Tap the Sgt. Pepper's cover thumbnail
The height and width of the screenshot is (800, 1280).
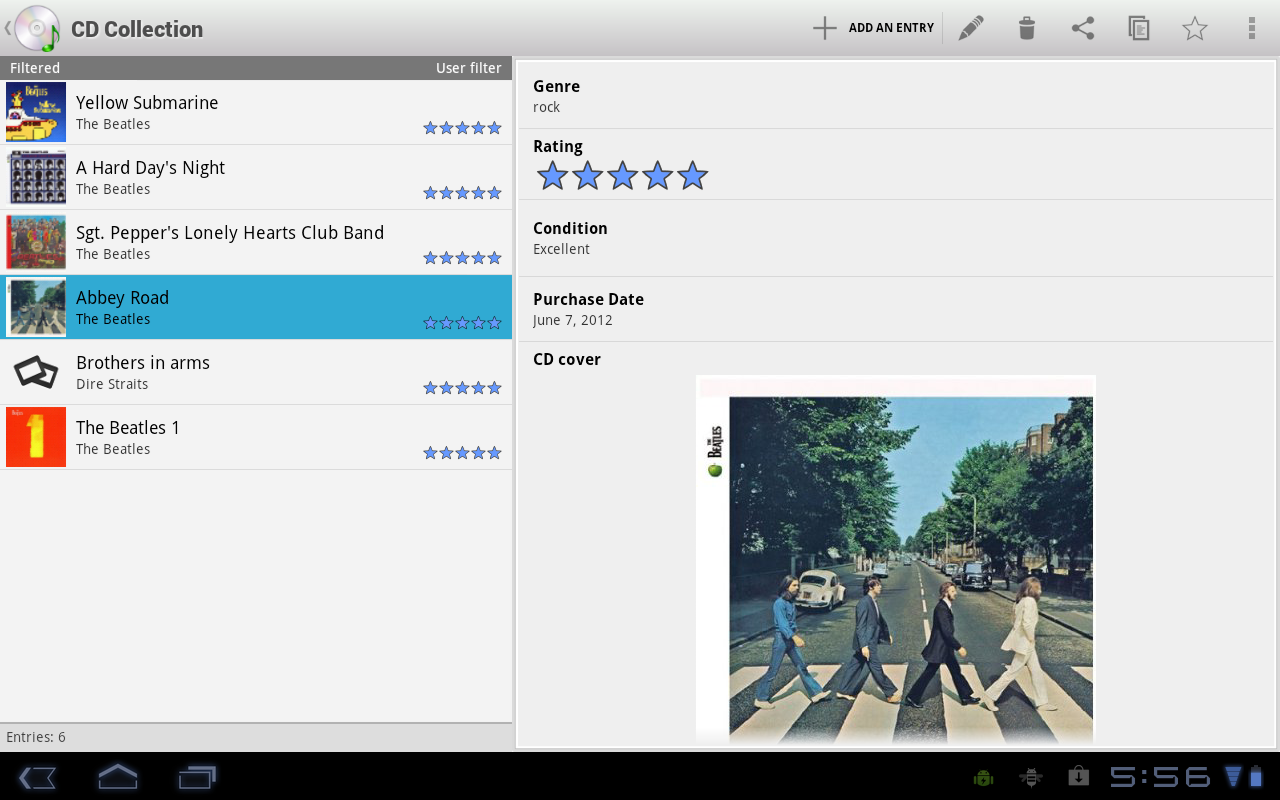36,242
